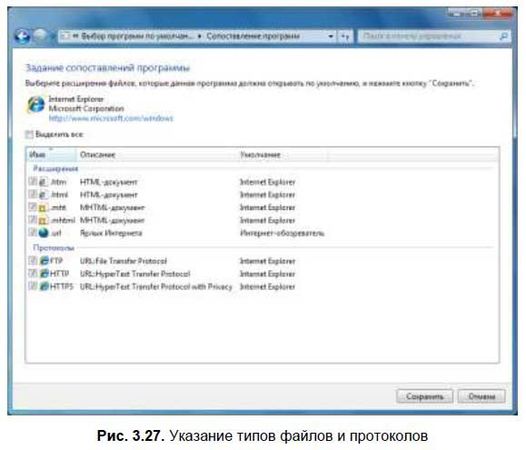526x450 pixels.
Task: Toggle the FTP checkbox
Action: 33,260
